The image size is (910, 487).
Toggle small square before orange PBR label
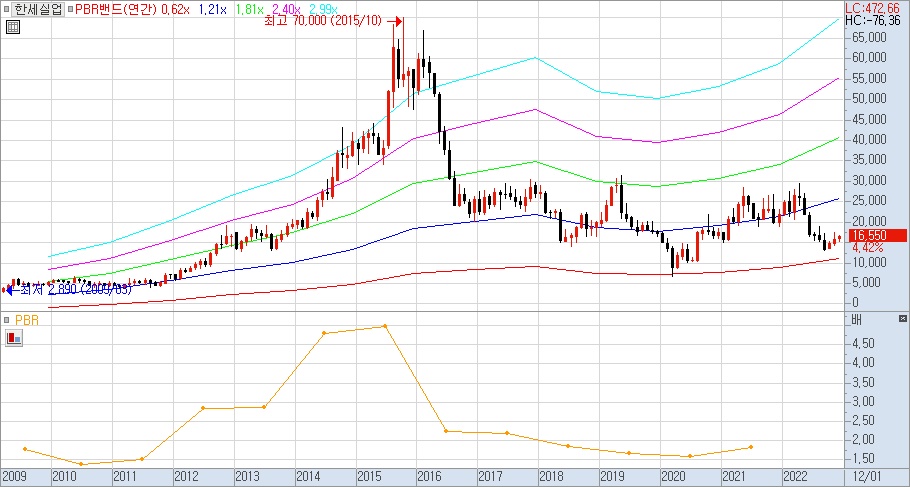6,320
